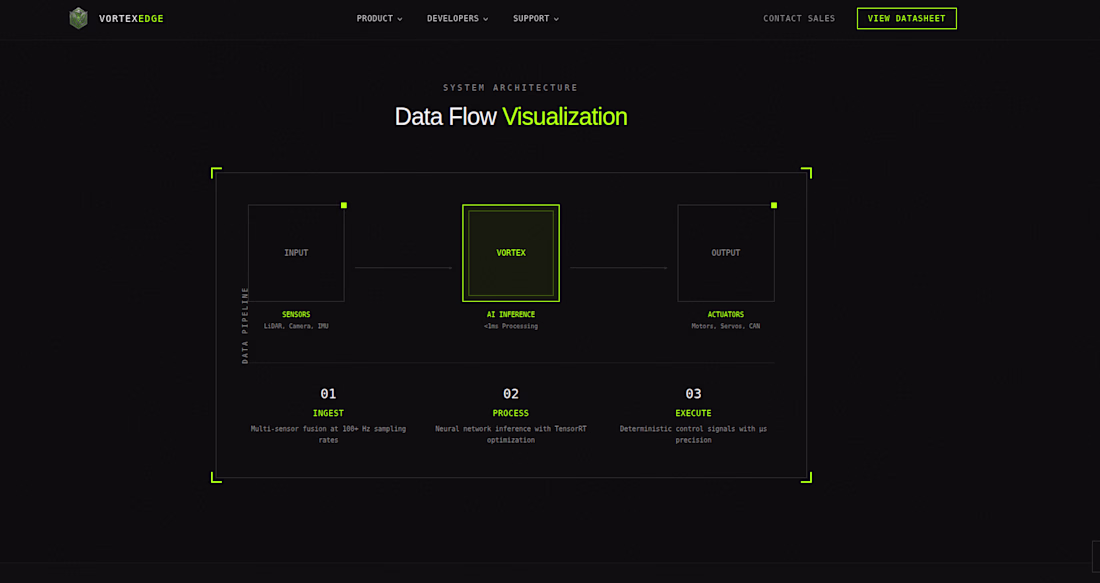Select the INPUT node box

(296, 253)
